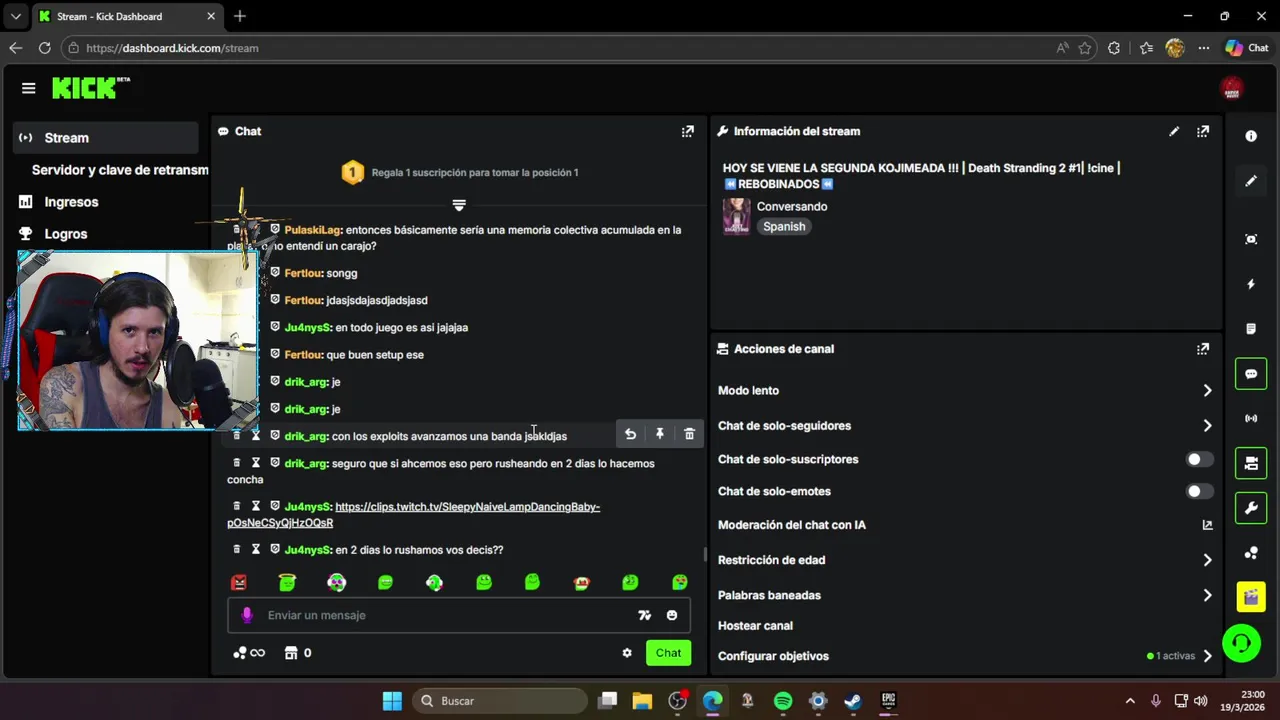Toggle the camera panel icon in right sidebar

point(1251,463)
